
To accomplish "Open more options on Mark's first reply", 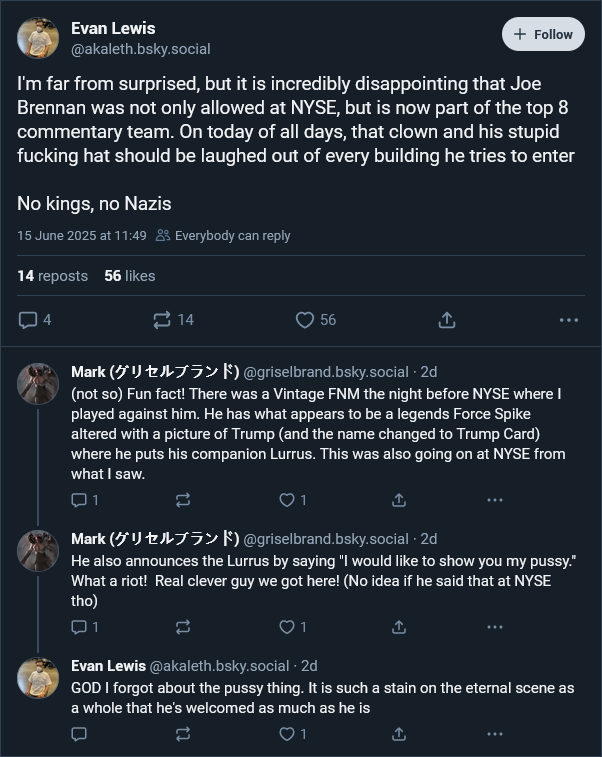I will click(495, 500).
